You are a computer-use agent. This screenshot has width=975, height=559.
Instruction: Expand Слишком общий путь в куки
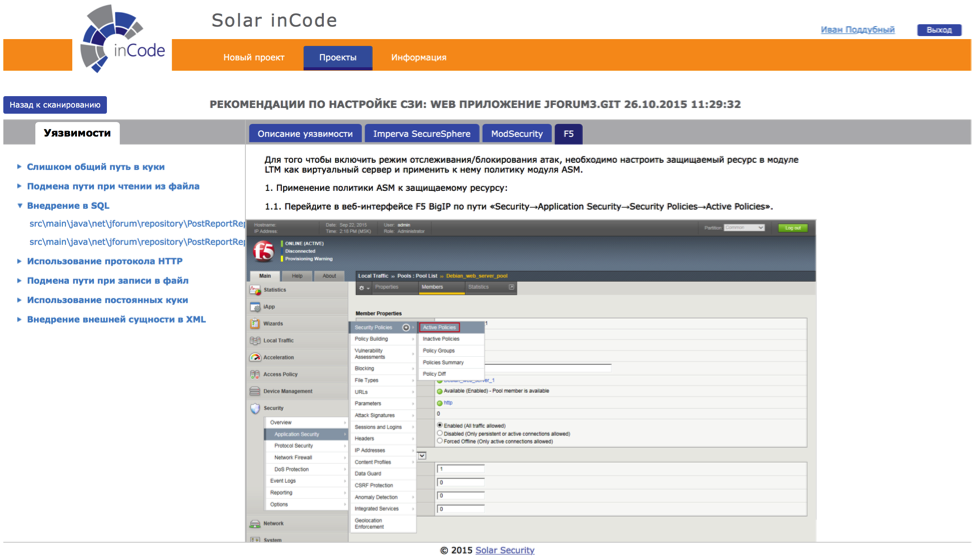[x=95, y=167]
